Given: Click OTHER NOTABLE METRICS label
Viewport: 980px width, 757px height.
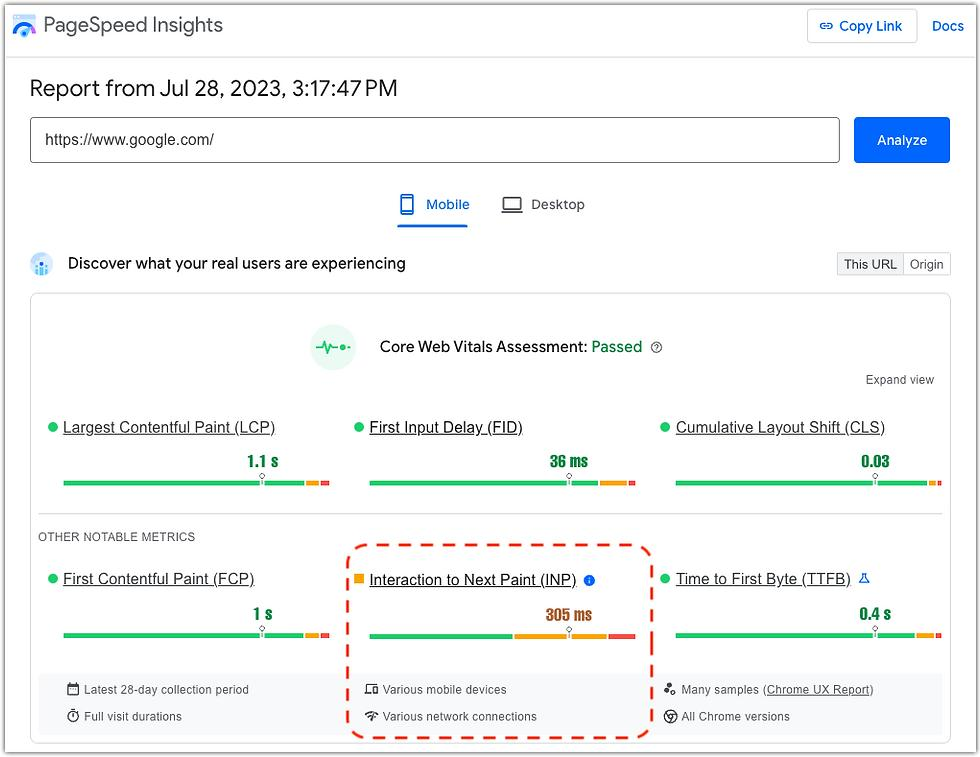Looking at the screenshot, I should point(116,537).
